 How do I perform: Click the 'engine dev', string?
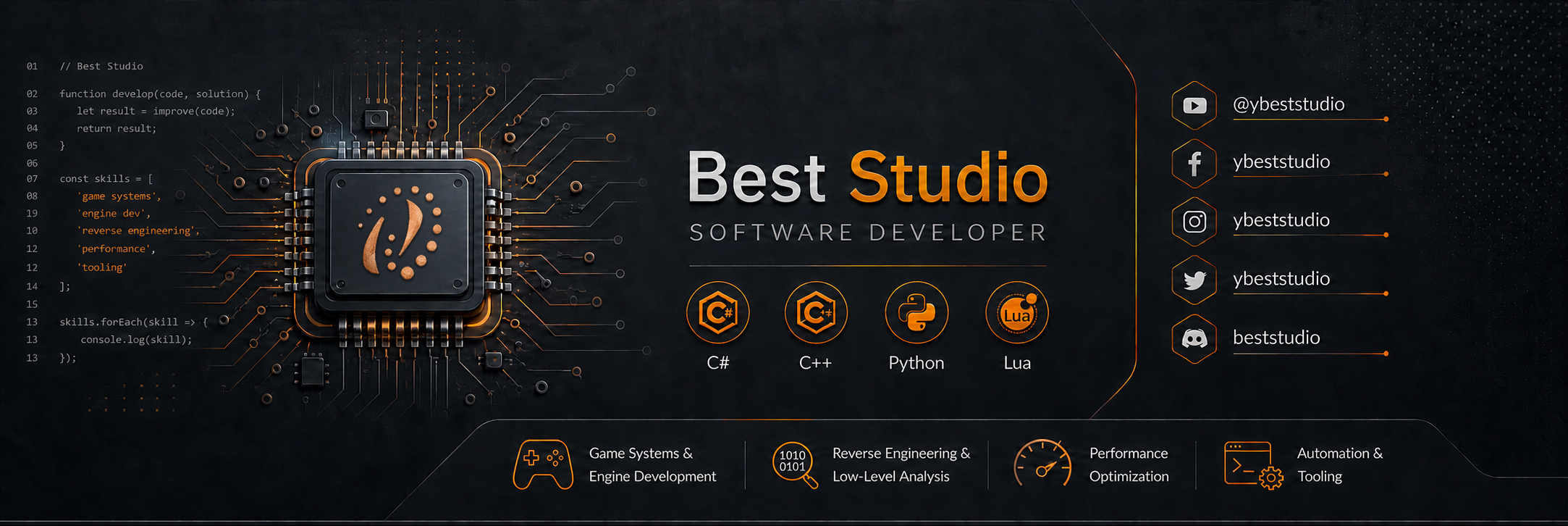pyautogui.click(x=114, y=214)
